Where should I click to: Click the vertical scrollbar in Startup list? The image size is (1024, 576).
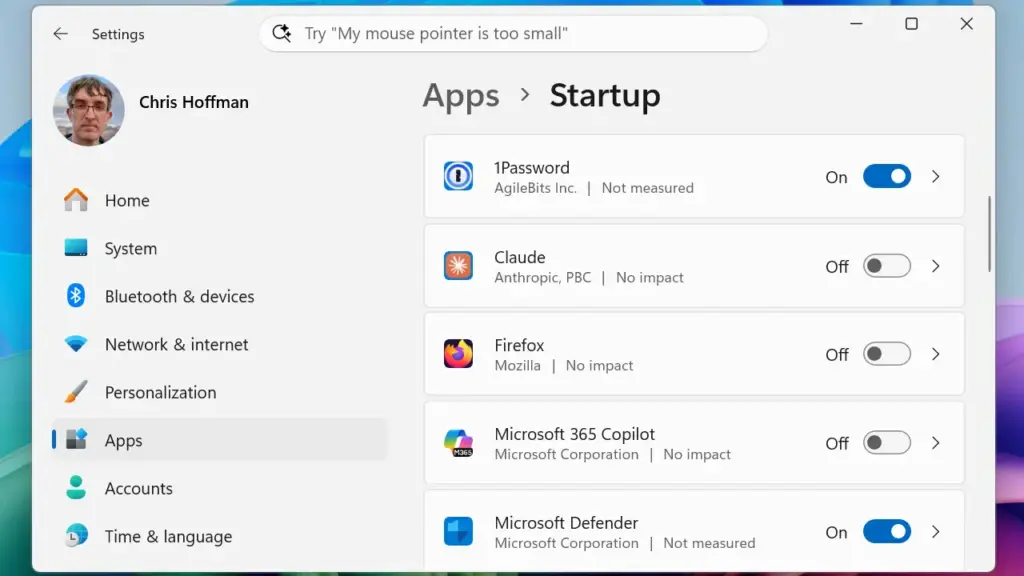pos(989,234)
